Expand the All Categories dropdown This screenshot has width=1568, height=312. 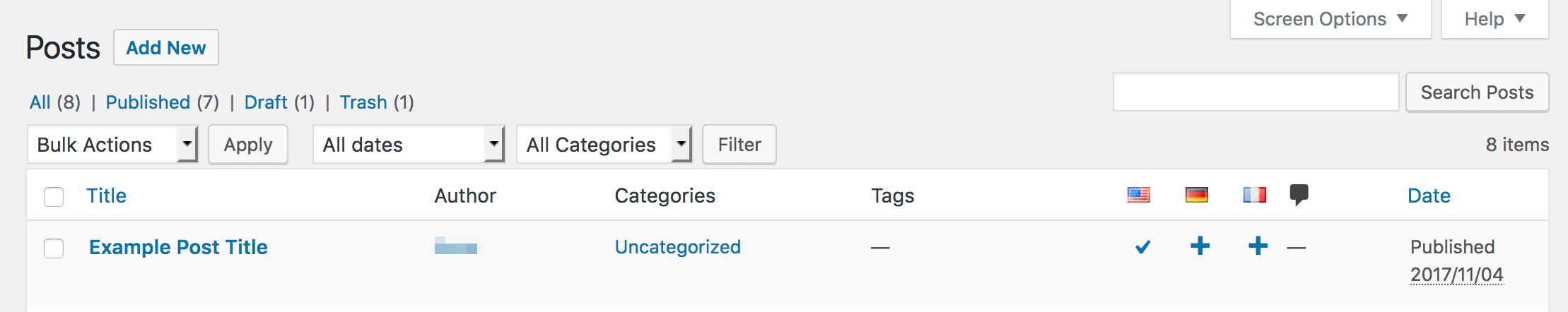click(604, 145)
